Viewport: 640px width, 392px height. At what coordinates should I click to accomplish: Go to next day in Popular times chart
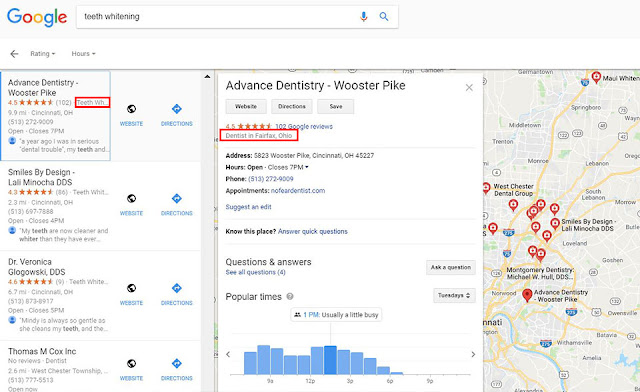coord(473,354)
